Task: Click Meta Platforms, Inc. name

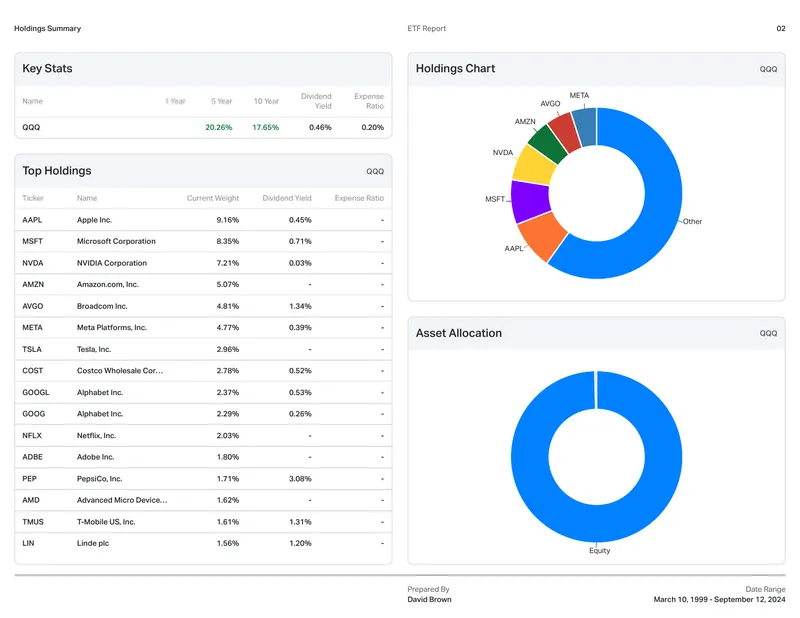Action: 112,328
